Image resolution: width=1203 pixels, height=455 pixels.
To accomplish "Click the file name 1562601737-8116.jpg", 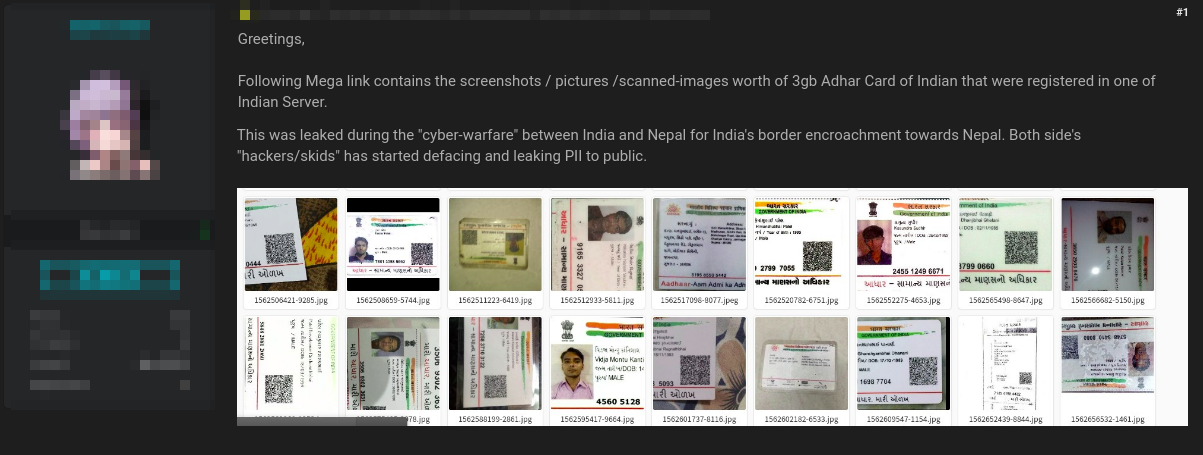I will [699, 419].
